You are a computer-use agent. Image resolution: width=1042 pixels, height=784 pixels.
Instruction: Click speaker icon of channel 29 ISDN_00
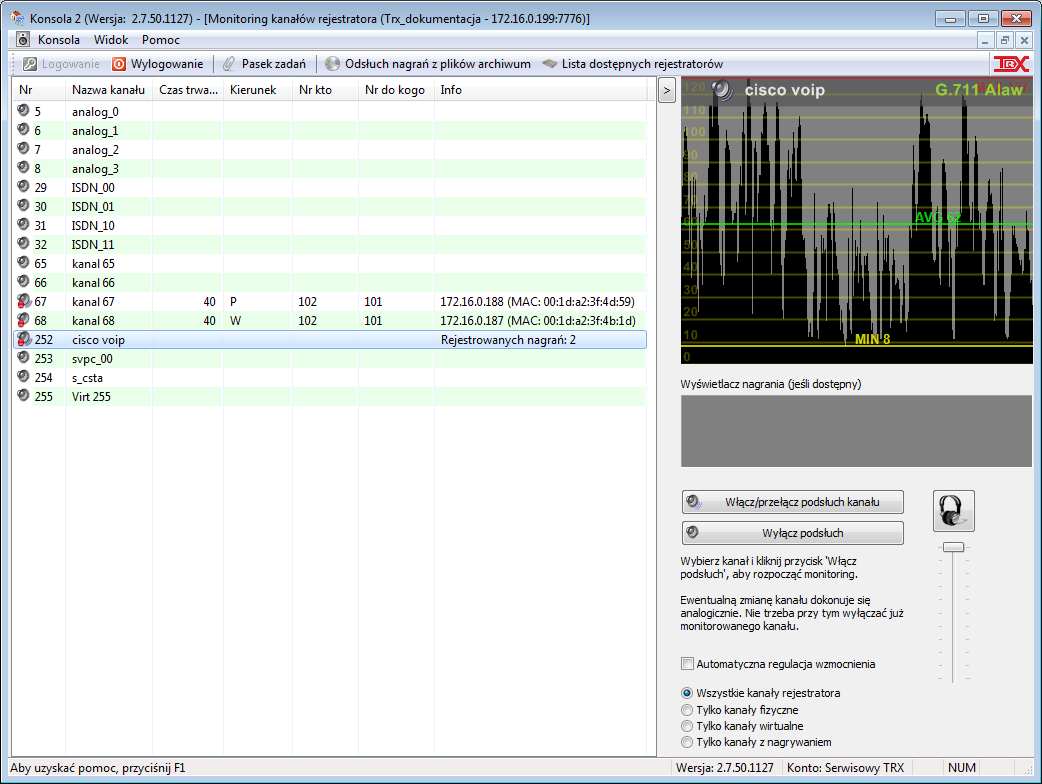[x=23, y=187]
